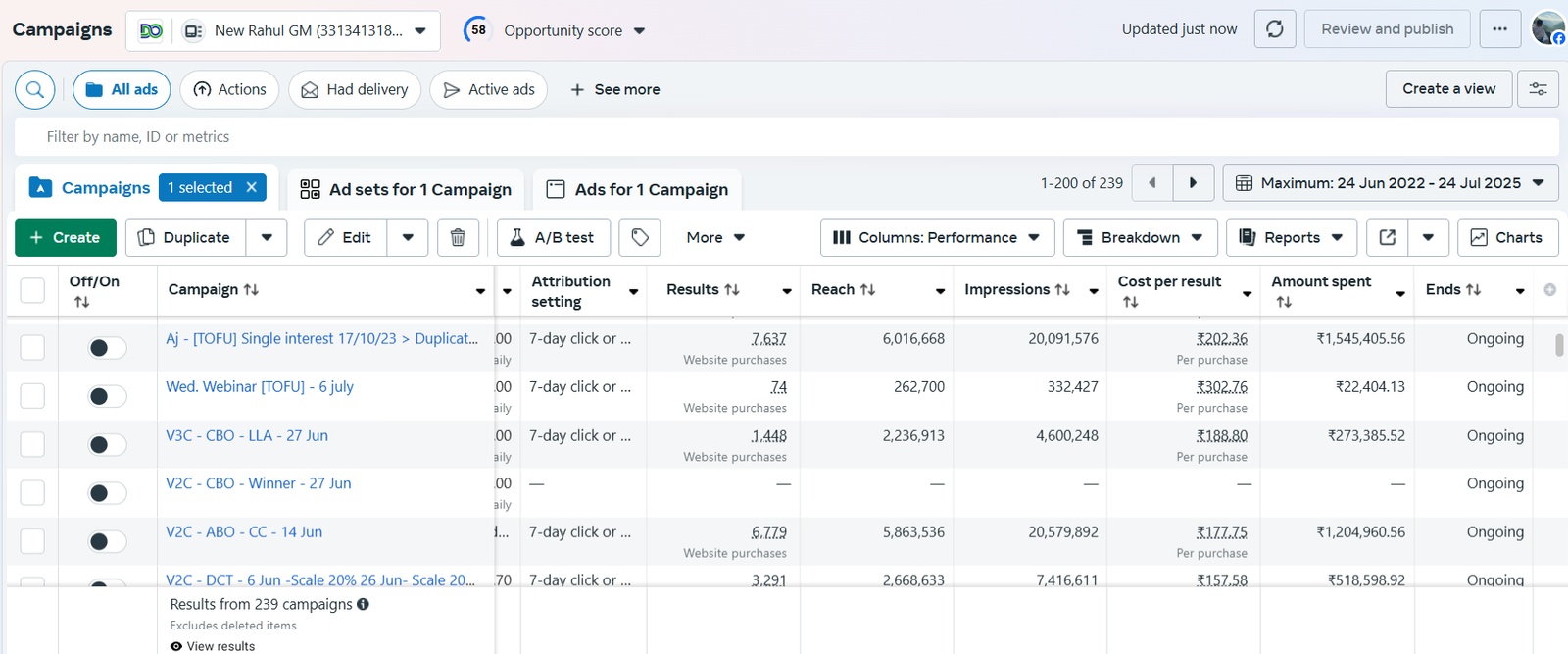Open the view filter settings icon
The image size is (1568, 654).
click(1538, 89)
